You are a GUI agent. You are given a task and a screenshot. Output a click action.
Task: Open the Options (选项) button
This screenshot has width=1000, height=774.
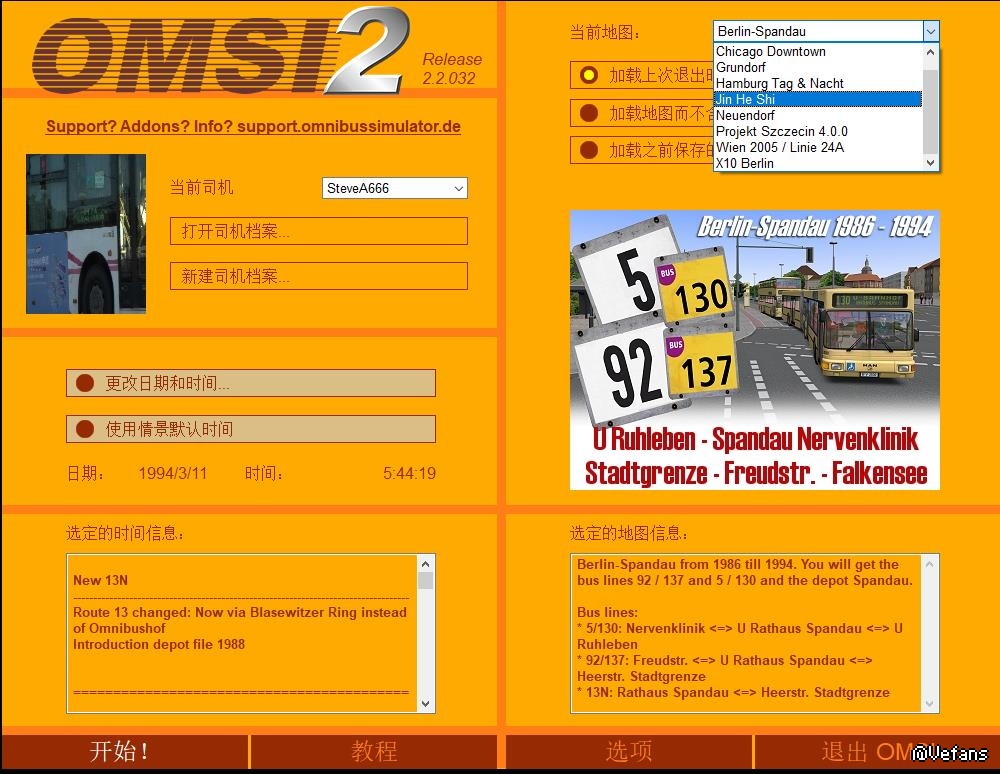[x=629, y=752]
